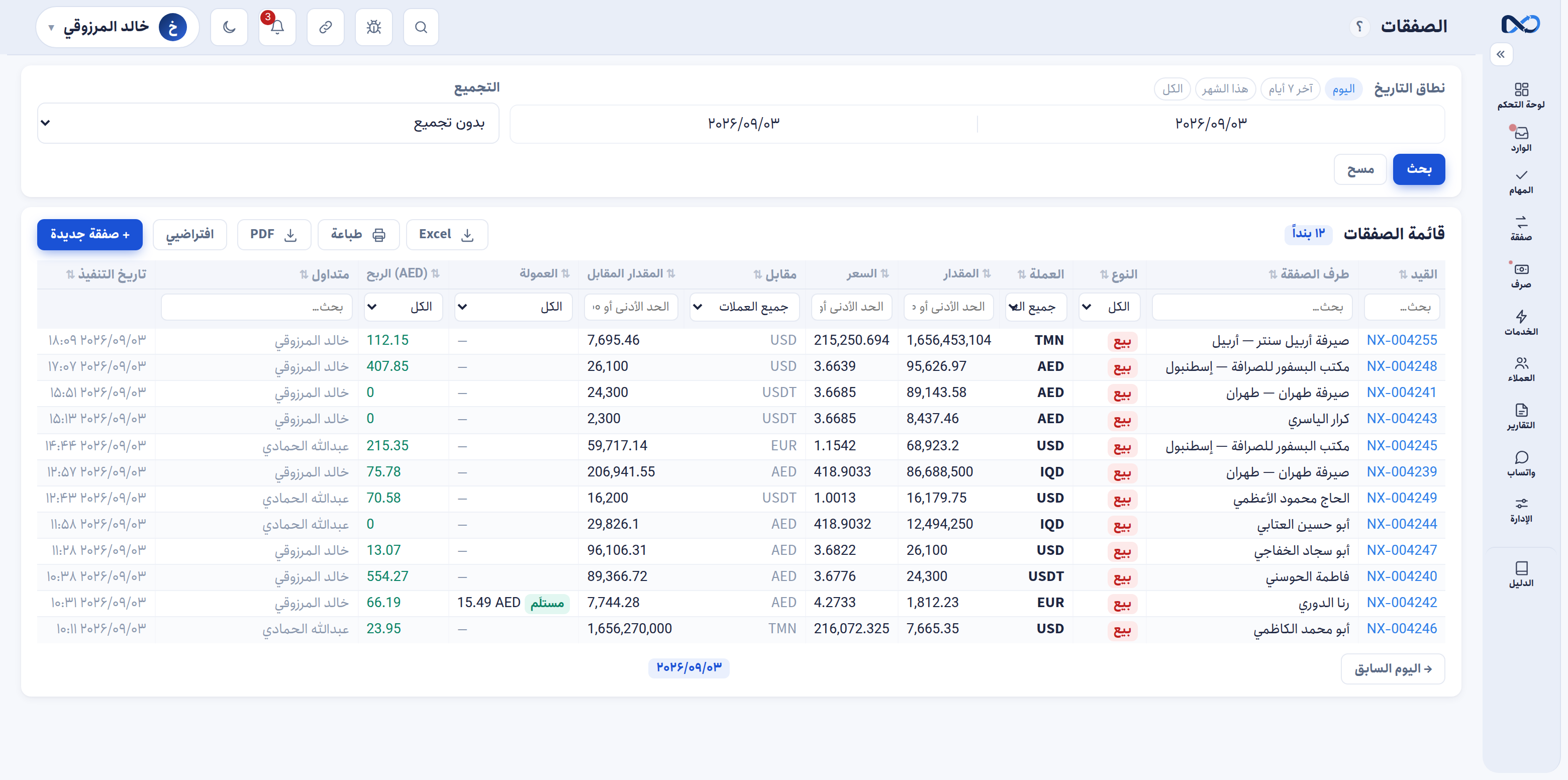
Task: Click the متداول search input field
Action: click(257, 307)
